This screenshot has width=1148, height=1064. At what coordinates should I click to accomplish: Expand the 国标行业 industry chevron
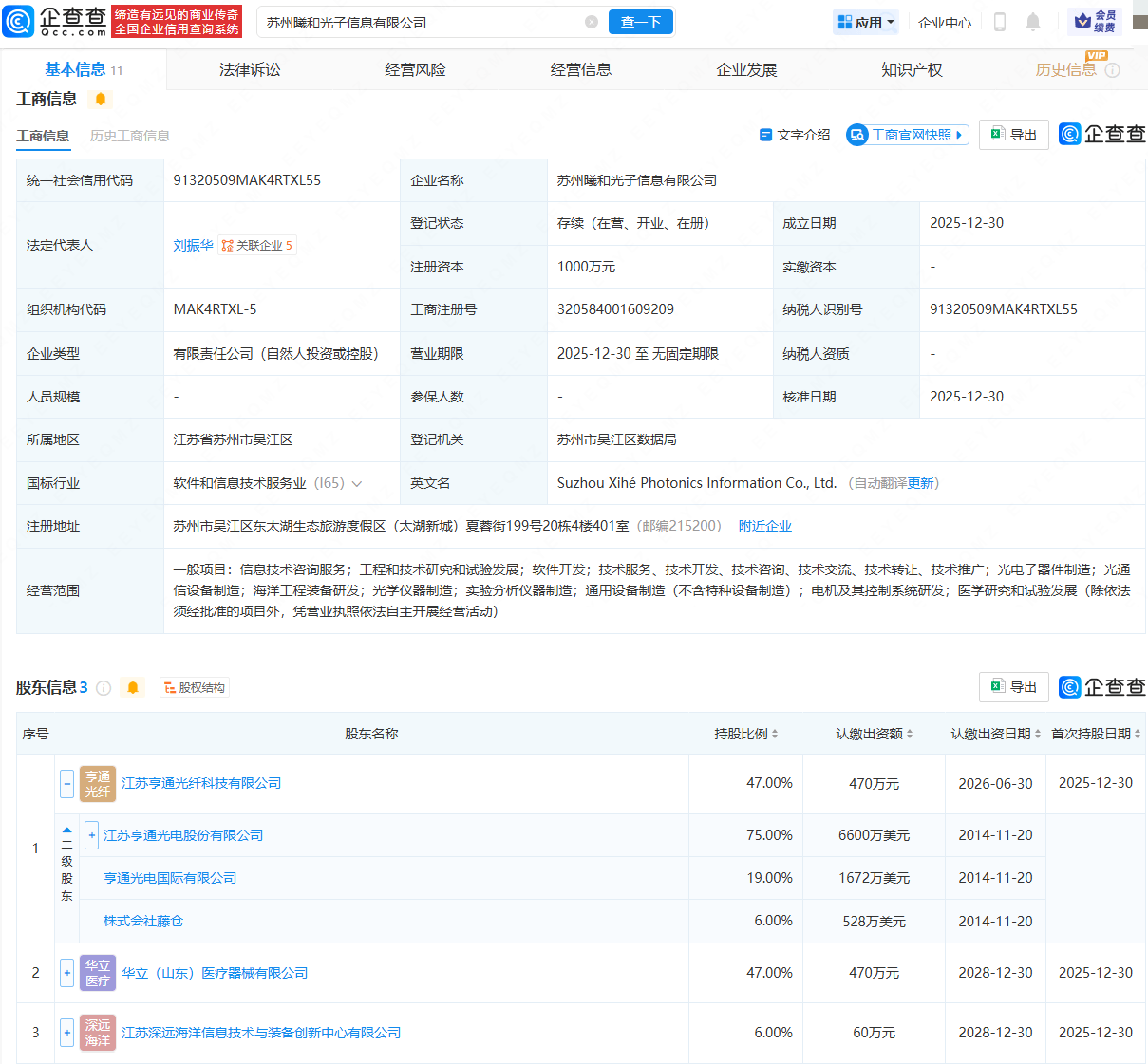click(357, 484)
